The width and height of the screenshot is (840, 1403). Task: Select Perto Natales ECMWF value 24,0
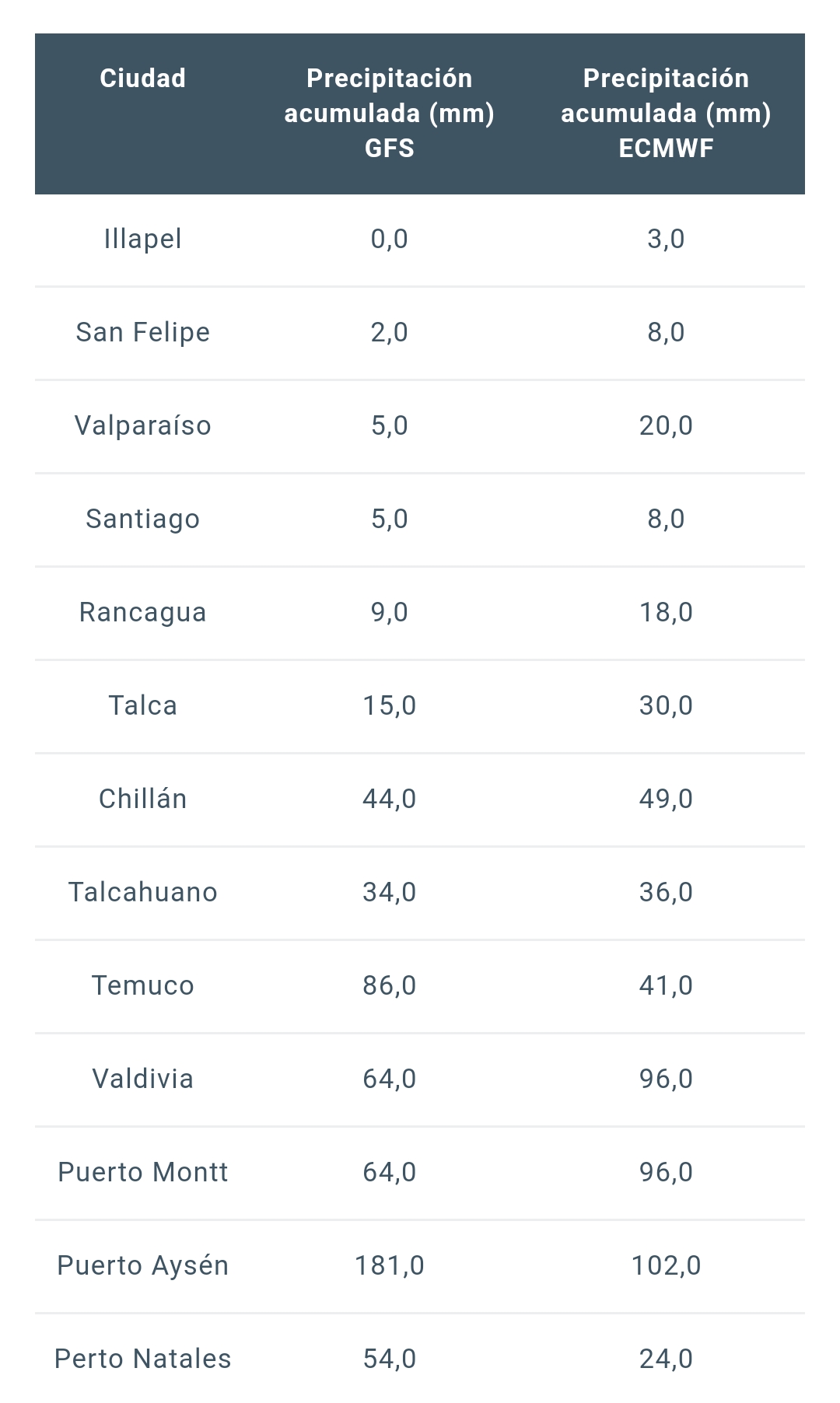pyautogui.click(x=666, y=1359)
